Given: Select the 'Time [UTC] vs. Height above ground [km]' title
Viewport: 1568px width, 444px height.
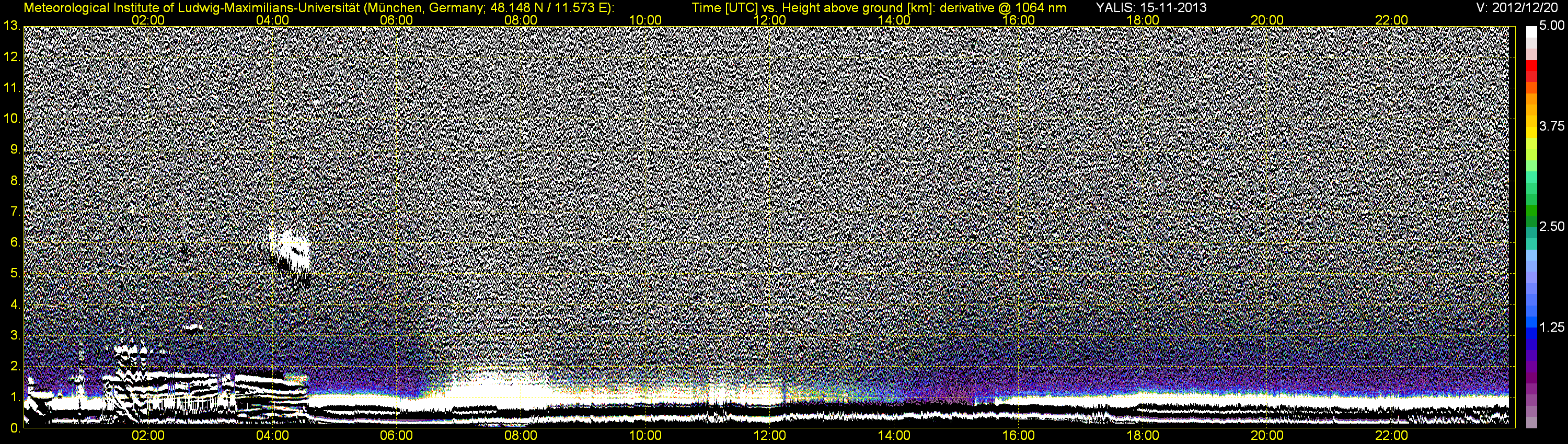Looking at the screenshot, I should click(x=813, y=8).
